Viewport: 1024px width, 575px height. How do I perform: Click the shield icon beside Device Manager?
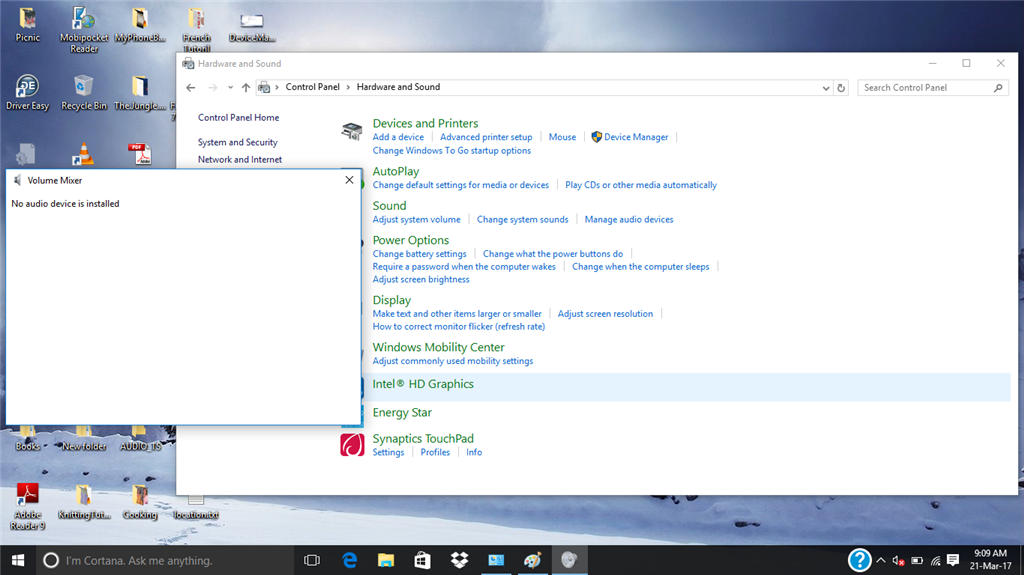(x=596, y=137)
